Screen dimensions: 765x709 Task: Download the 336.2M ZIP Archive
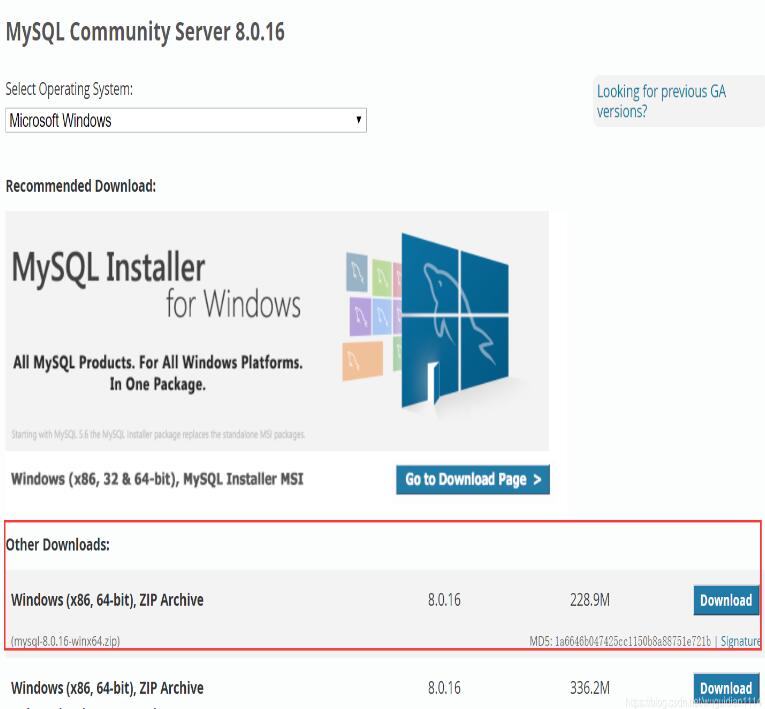[726, 688]
